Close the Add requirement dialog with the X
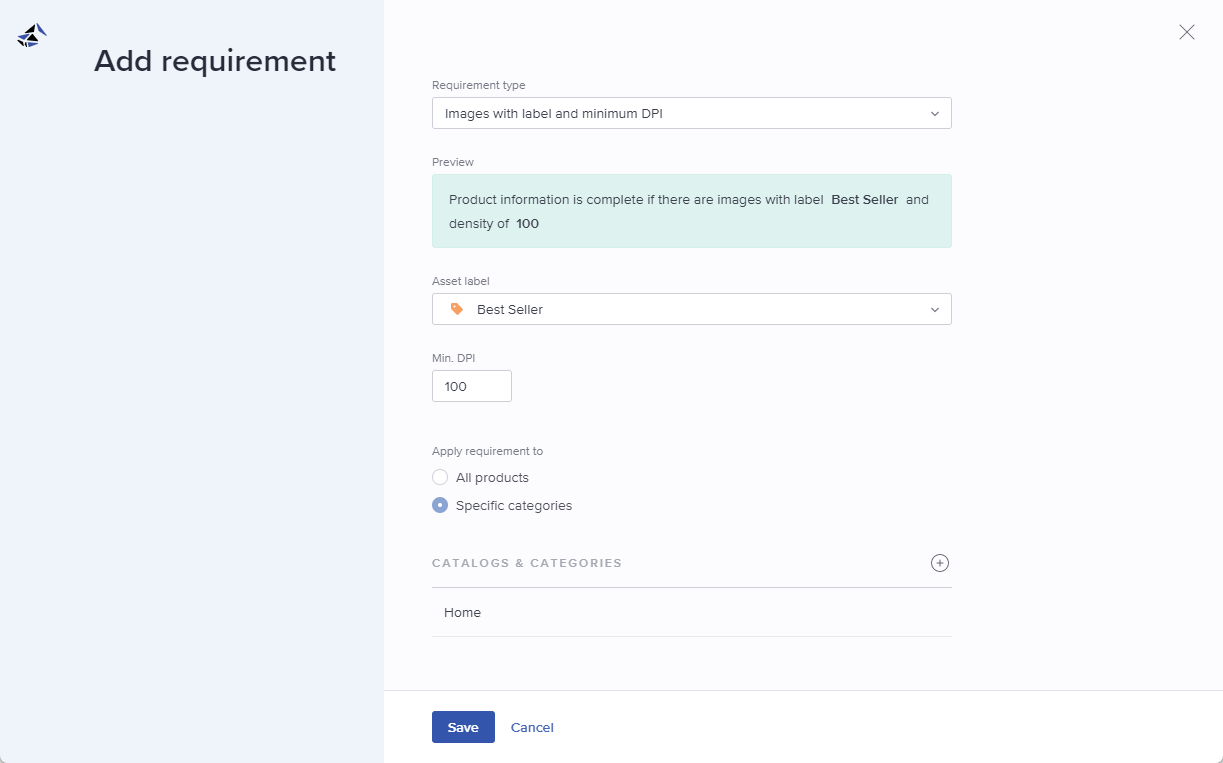1223x763 pixels. pos(1186,32)
